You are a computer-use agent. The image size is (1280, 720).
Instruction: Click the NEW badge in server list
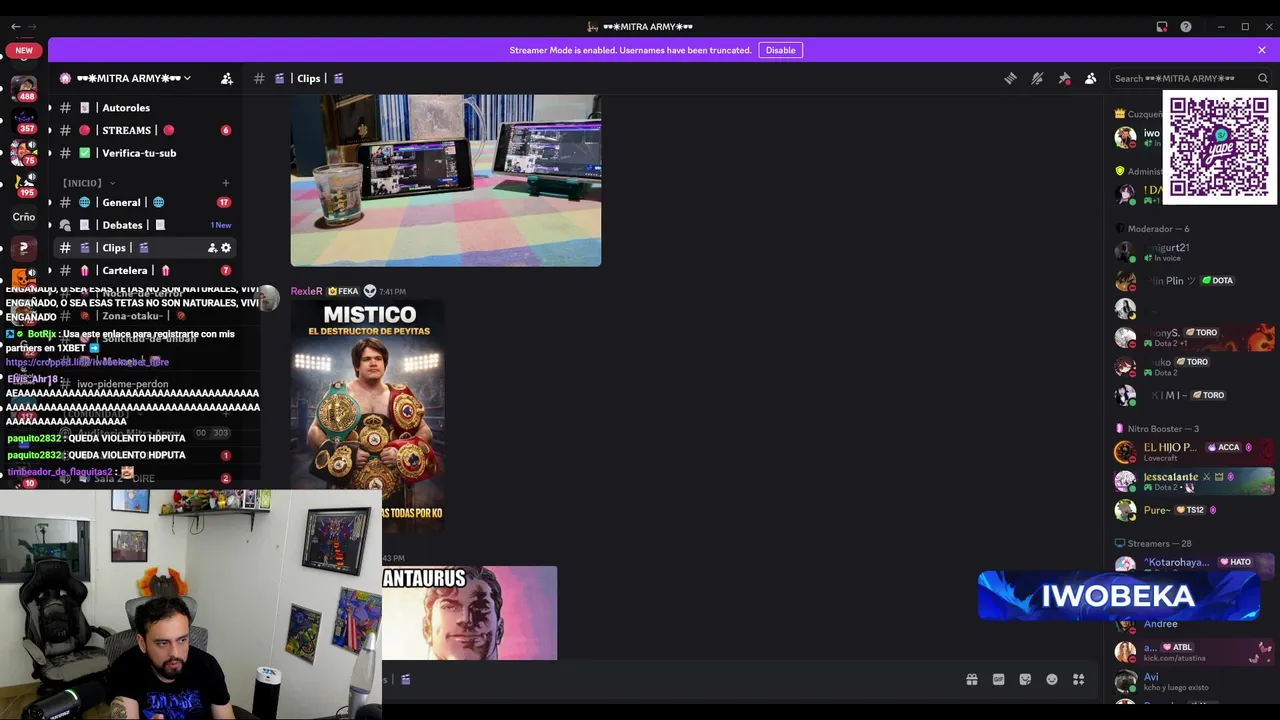24,50
